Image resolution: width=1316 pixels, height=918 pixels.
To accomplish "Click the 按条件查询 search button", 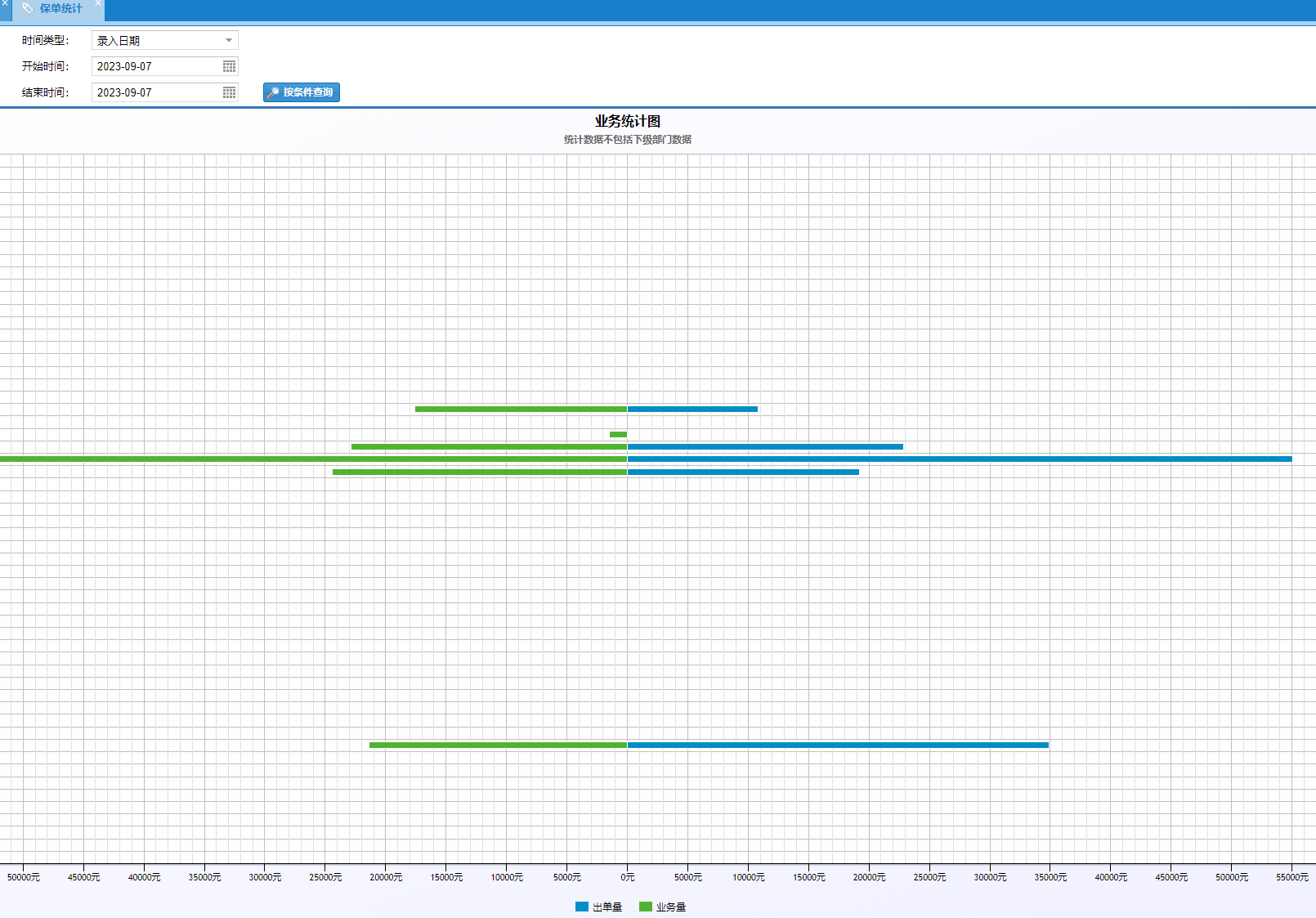I will (302, 92).
